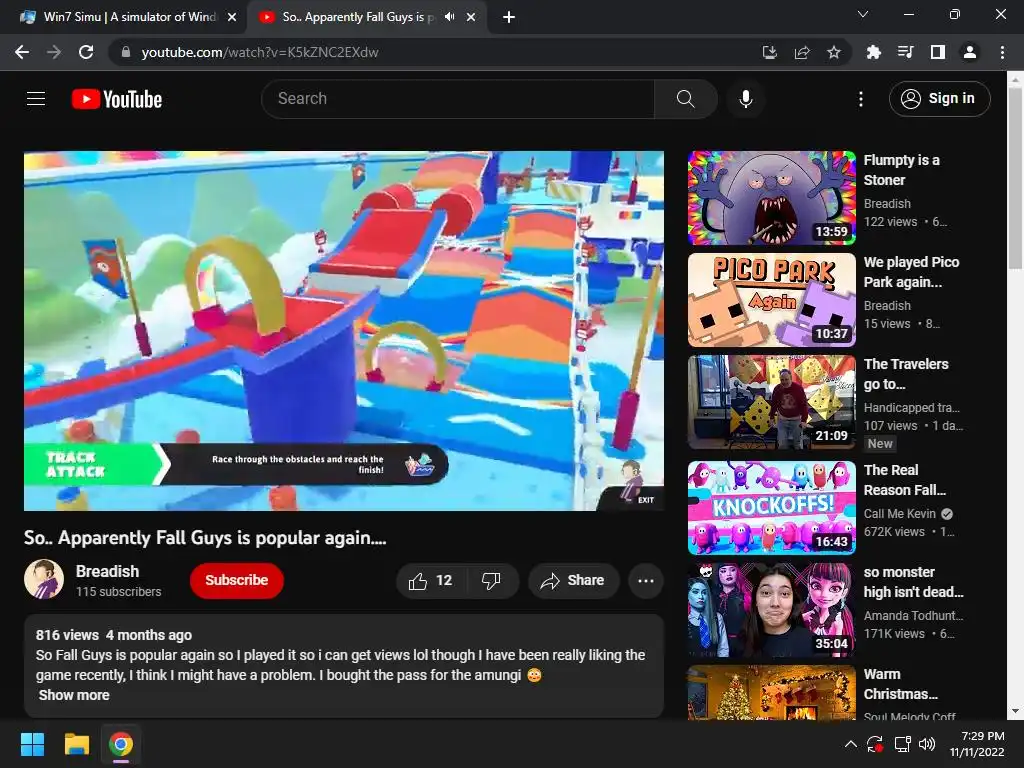This screenshot has height=768, width=1024.
Task: Focus the YouTube Search field
Action: pyautogui.click(x=458, y=99)
